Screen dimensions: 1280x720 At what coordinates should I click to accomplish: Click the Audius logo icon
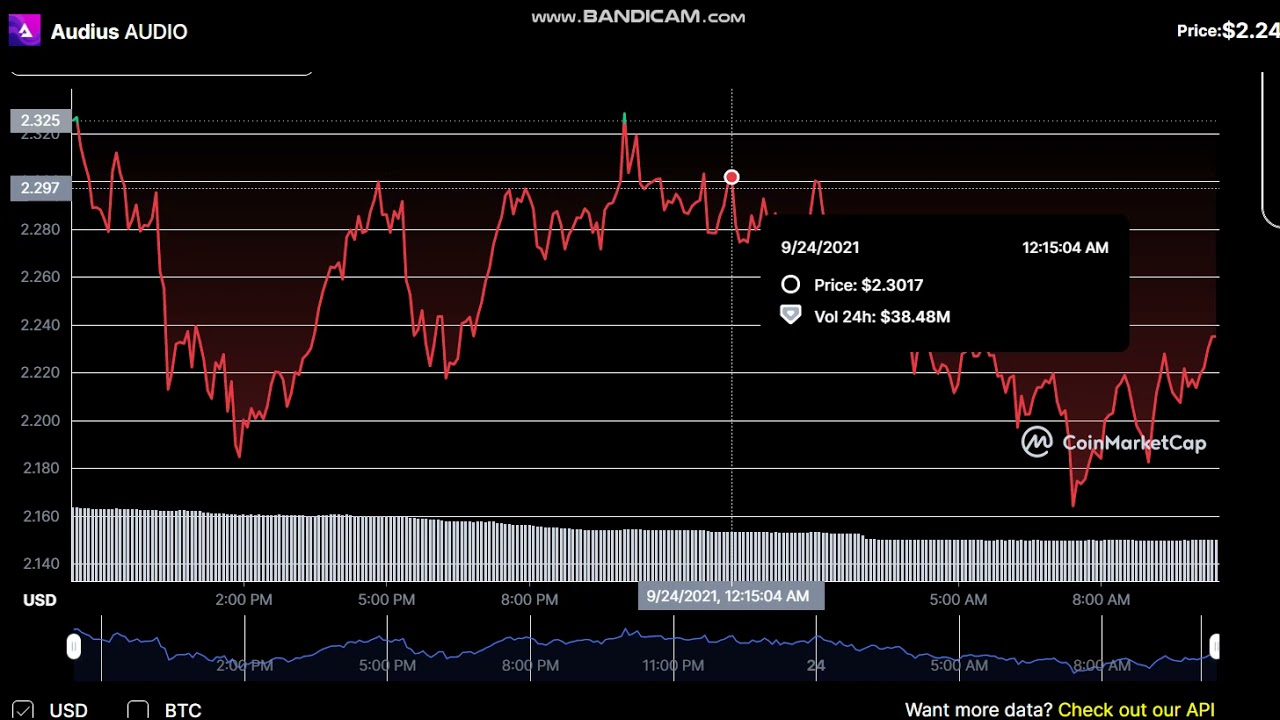(x=25, y=31)
